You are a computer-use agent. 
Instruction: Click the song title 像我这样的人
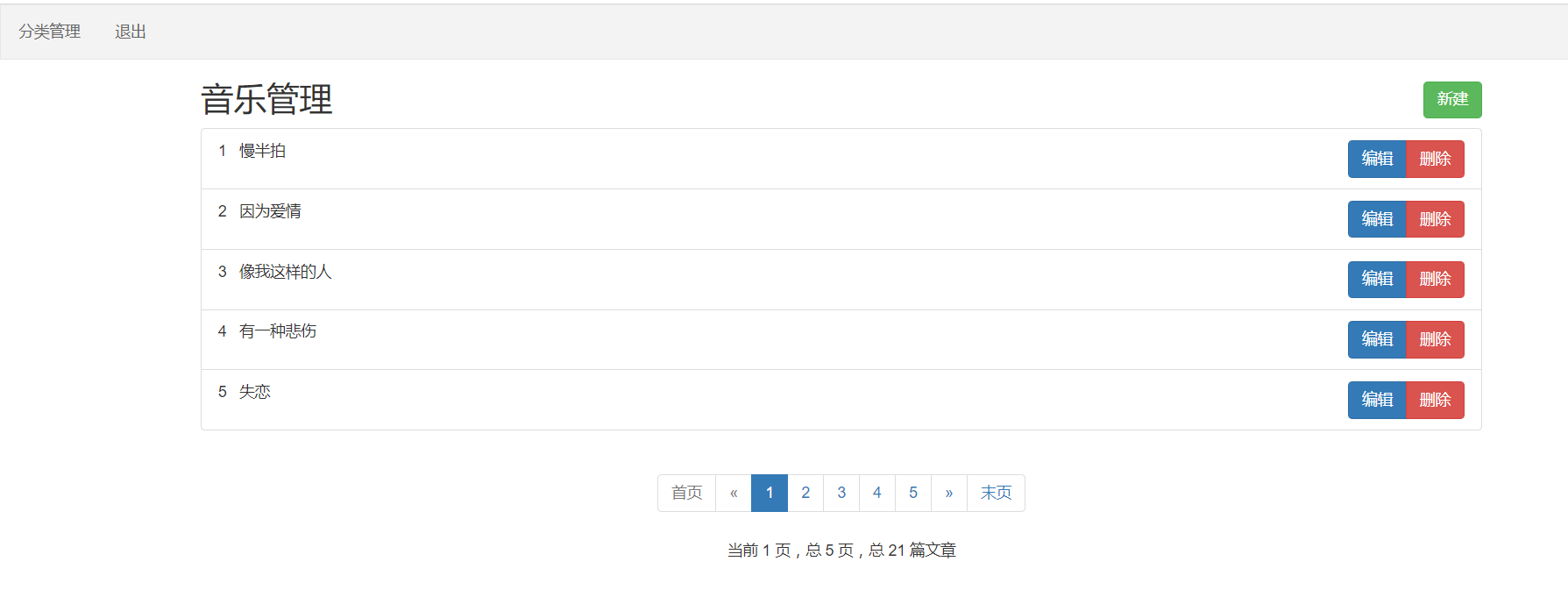(285, 272)
